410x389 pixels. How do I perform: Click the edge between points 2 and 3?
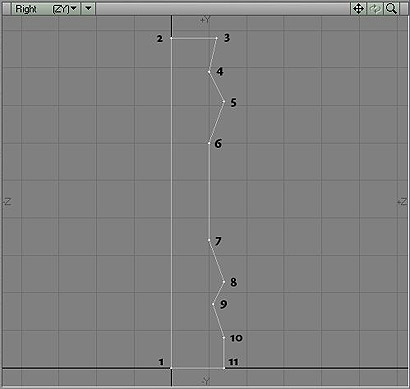coord(194,38)
